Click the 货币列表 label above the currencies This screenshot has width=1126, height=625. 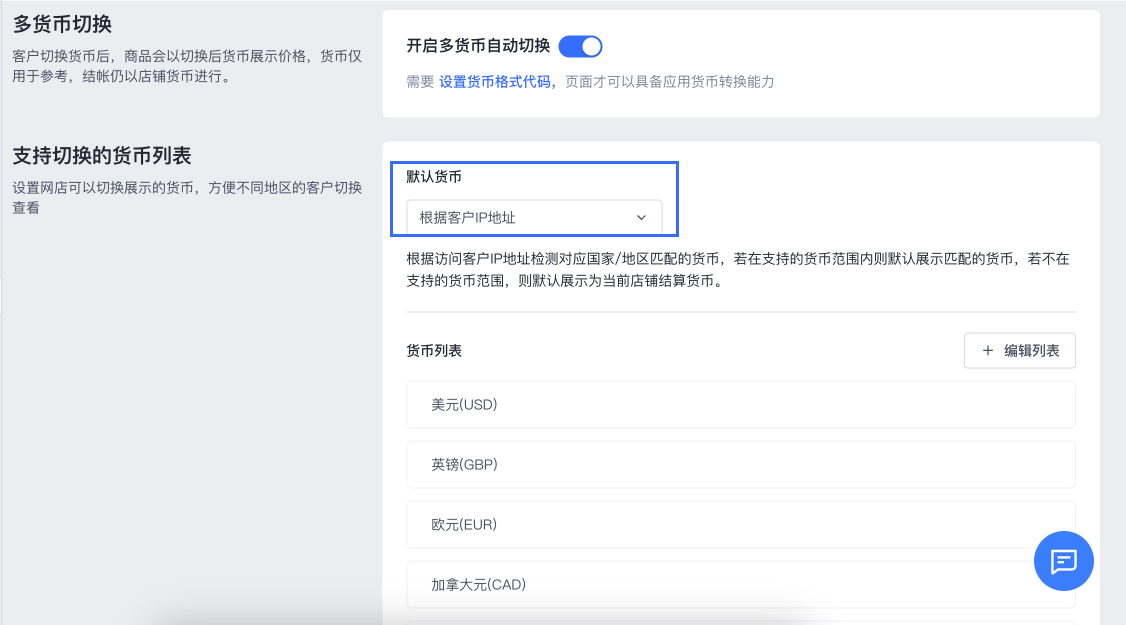point(434,351)
